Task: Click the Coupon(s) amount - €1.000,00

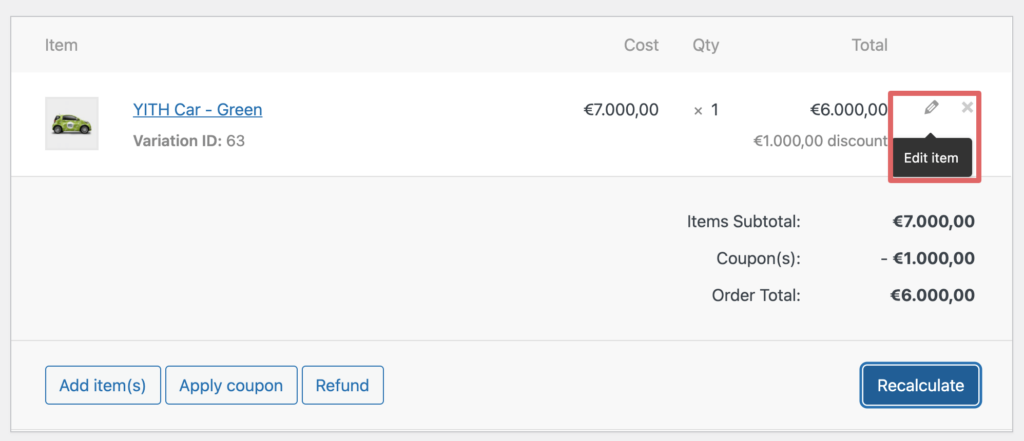Action: coord(927,259)
